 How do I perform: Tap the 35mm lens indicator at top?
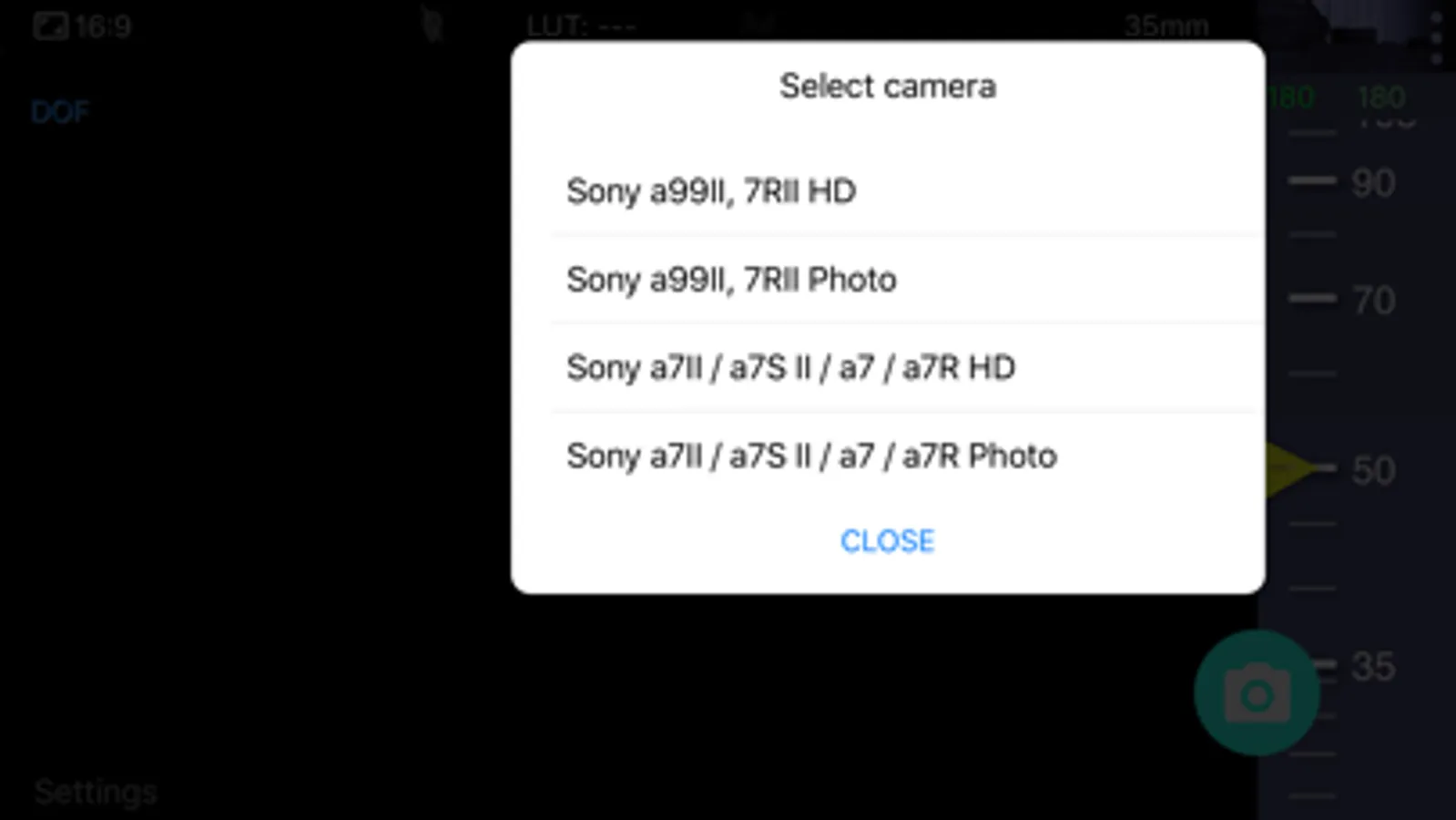tap(1166, 26)
